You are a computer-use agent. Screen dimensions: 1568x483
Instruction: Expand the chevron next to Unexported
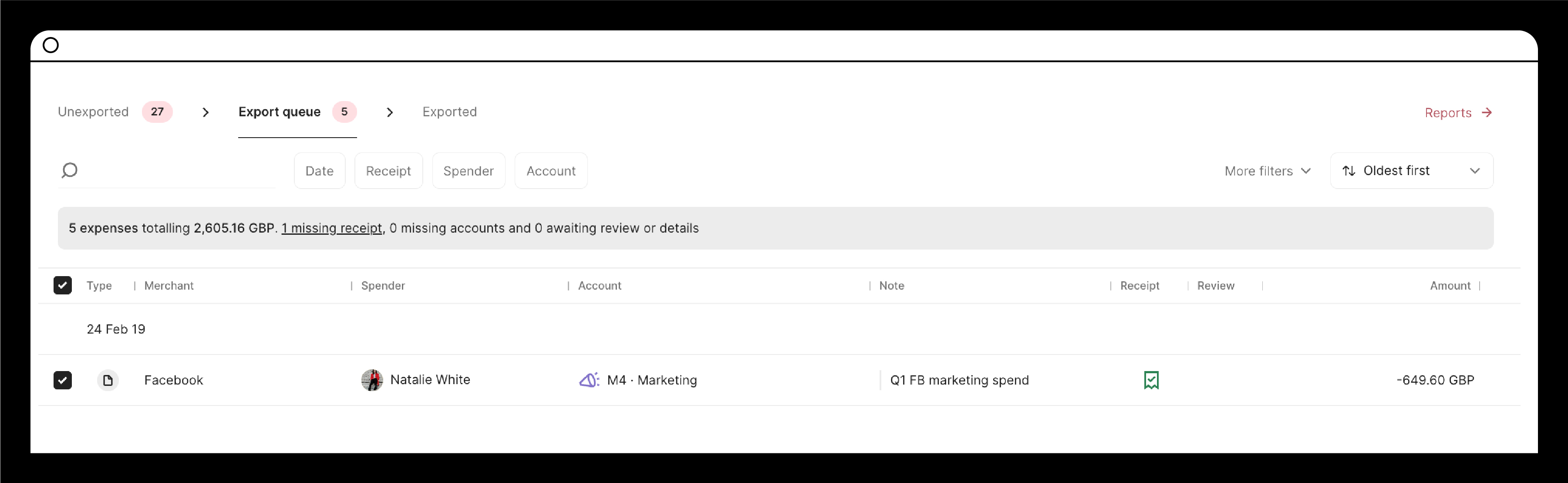coord(206,112)
